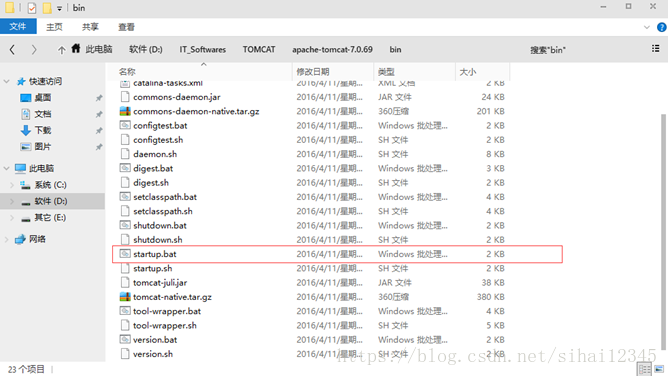Expand the 软件 (D:) drive node
Viewport: 668px width, 376px height.
click(12, 201)
